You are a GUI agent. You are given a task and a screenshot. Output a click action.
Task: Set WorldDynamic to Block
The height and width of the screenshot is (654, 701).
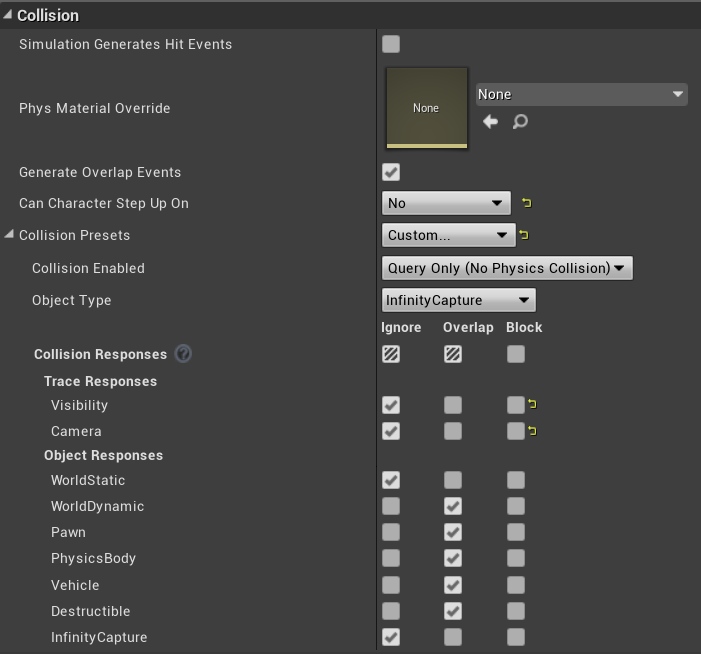click(516, 506)
